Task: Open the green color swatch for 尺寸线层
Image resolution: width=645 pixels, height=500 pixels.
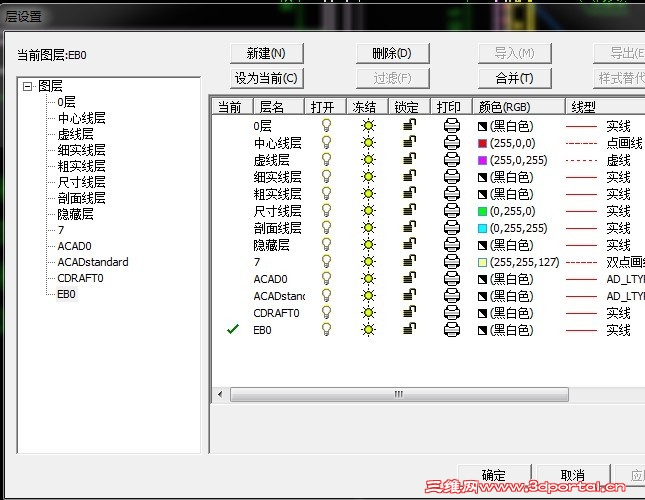Action: pyautogui.click(x=482, y=211)
